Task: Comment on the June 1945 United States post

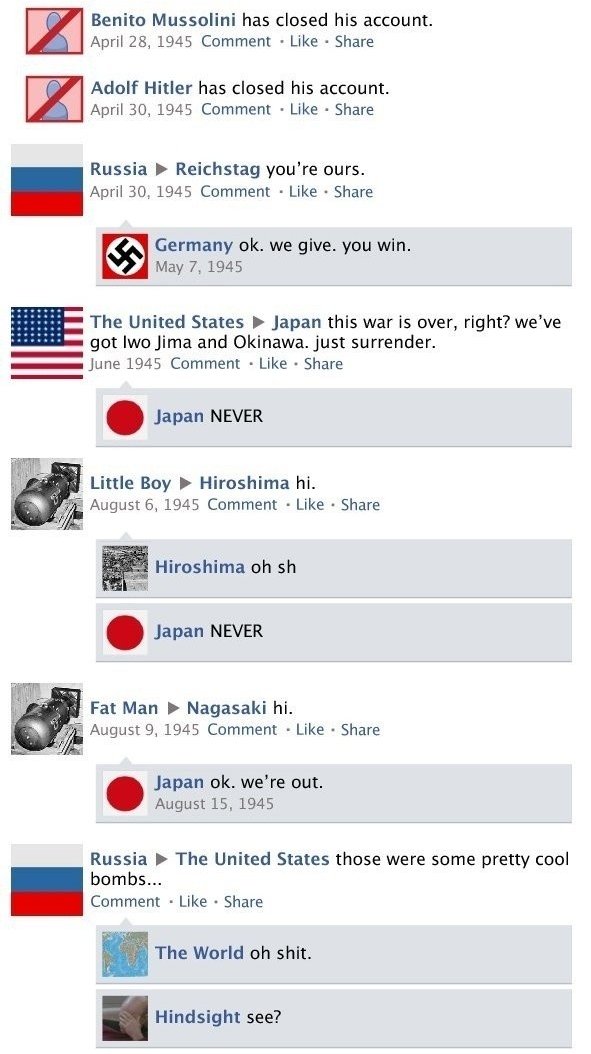Action: 205,364
